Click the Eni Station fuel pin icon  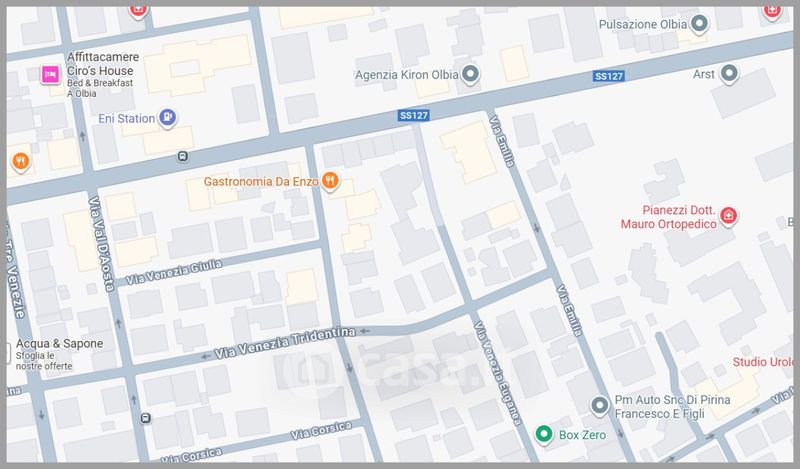[x=167, y=118]
